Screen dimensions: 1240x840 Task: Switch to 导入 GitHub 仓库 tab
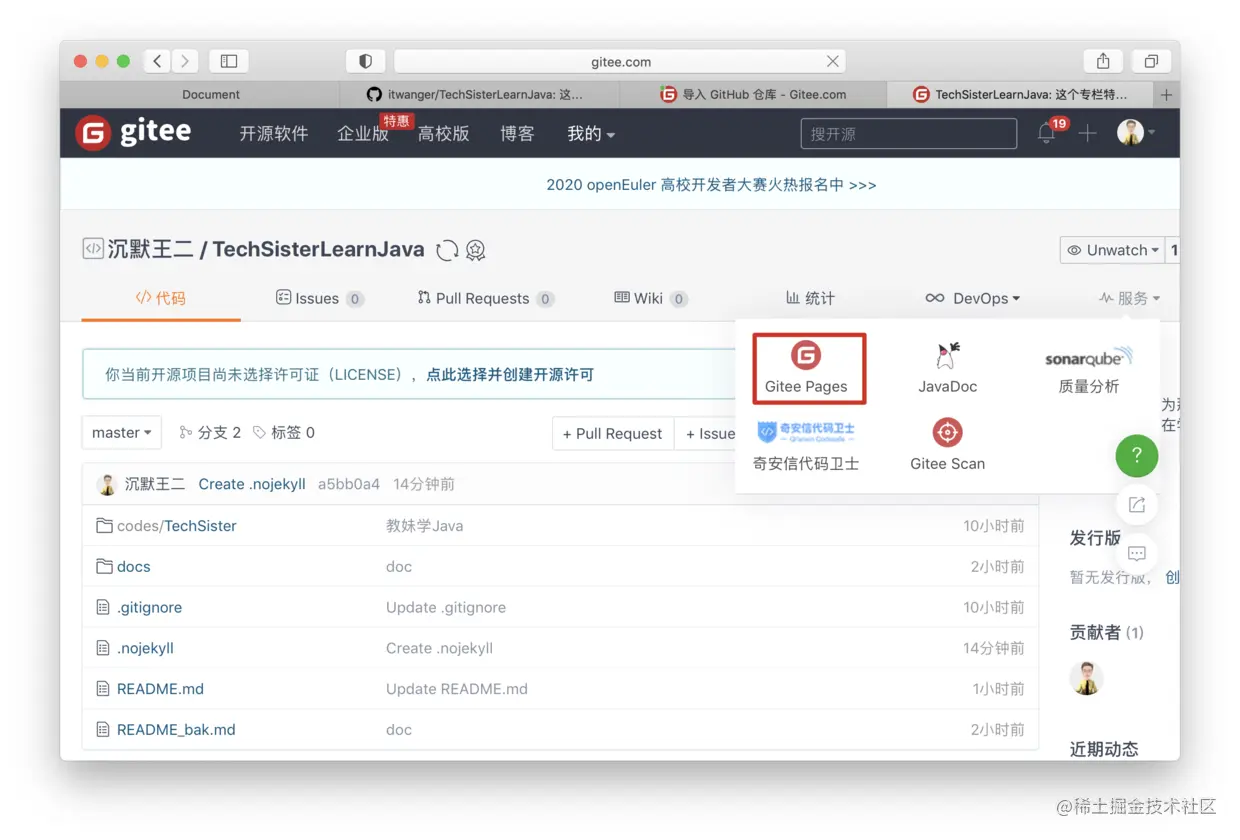753,94
